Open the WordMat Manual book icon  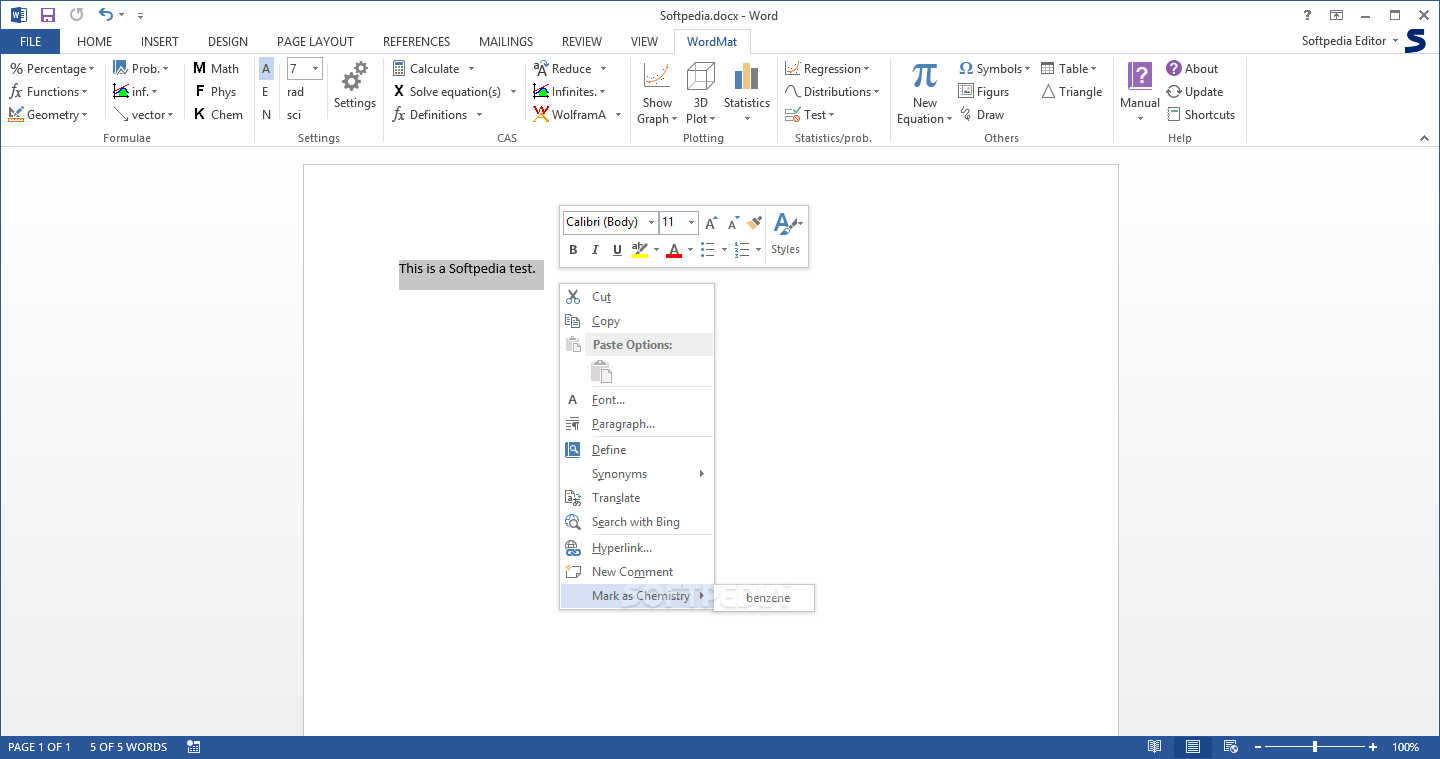pyautogui.click(x=1139, y=78)
